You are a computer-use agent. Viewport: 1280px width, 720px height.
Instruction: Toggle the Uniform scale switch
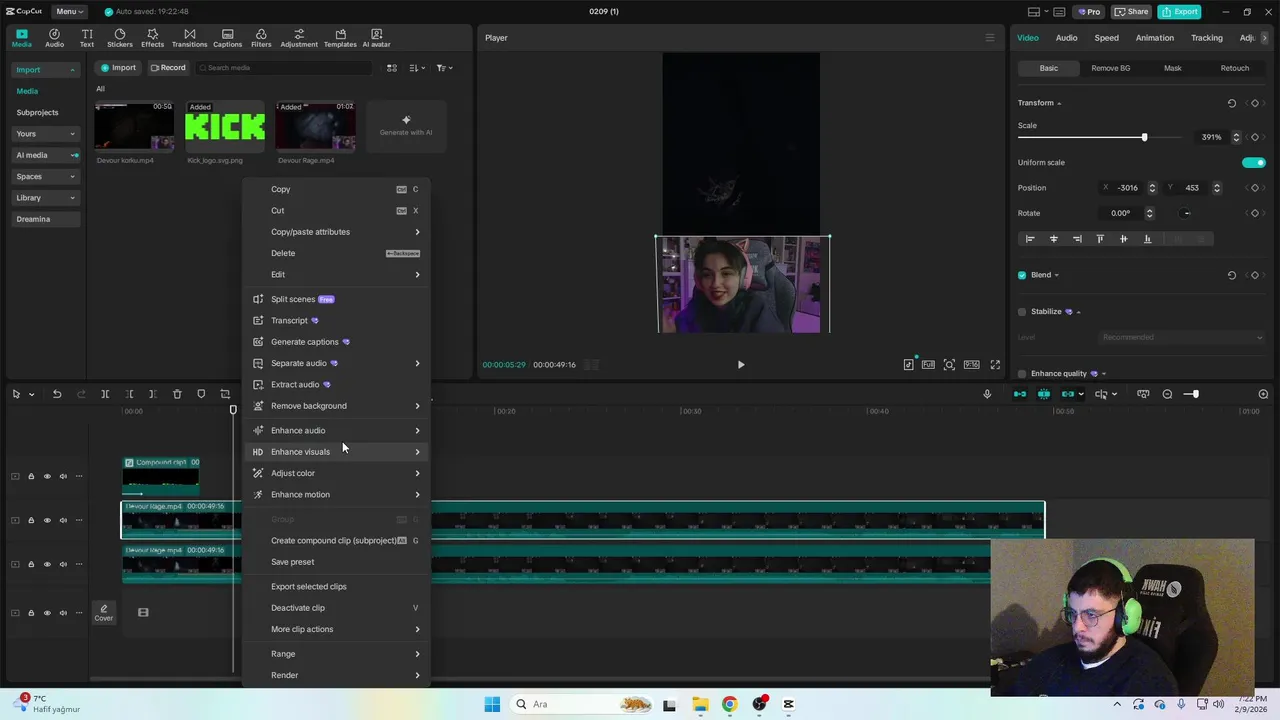1254,162
